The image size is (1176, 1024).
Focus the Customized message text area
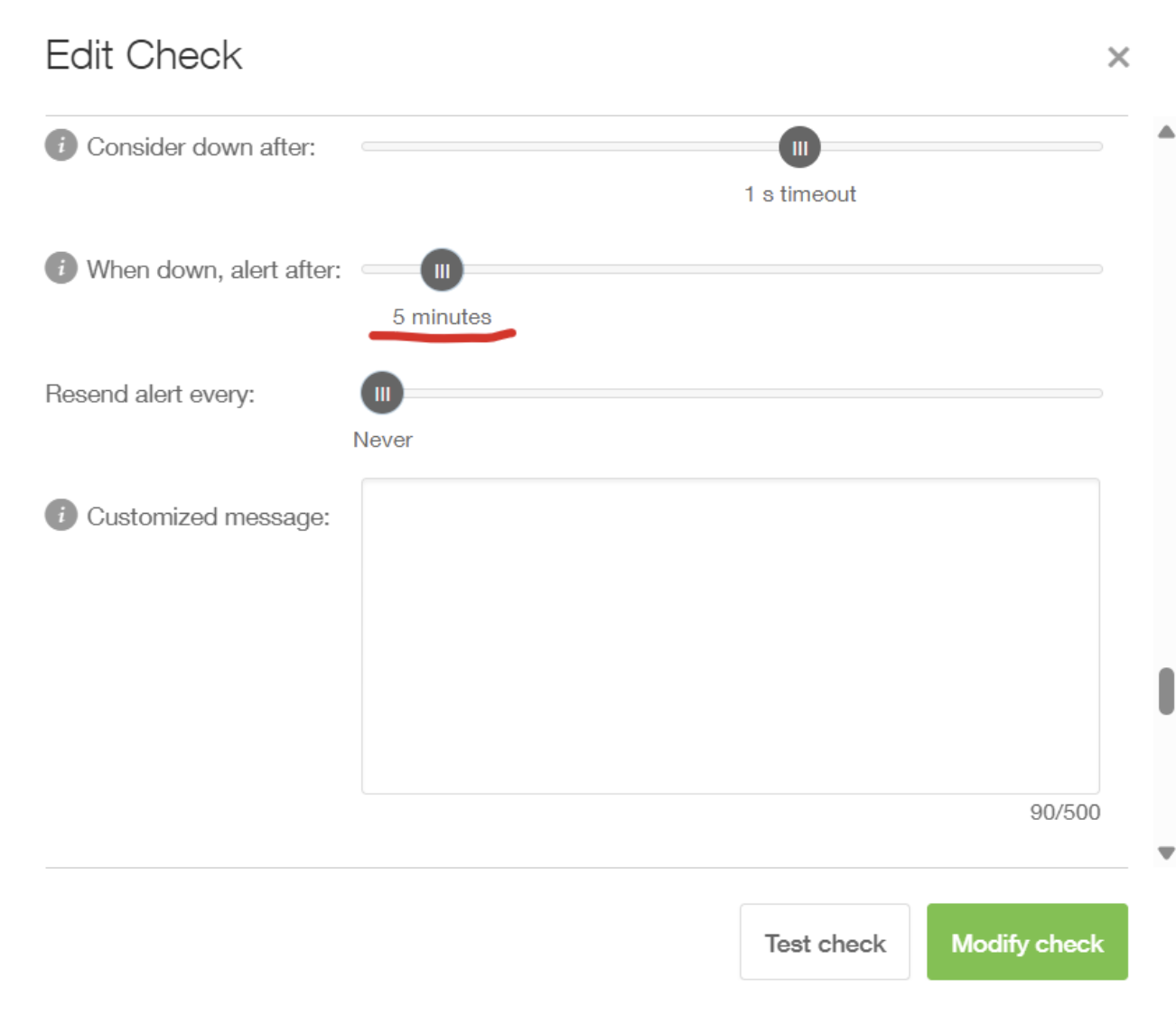[x=731, y=637]
